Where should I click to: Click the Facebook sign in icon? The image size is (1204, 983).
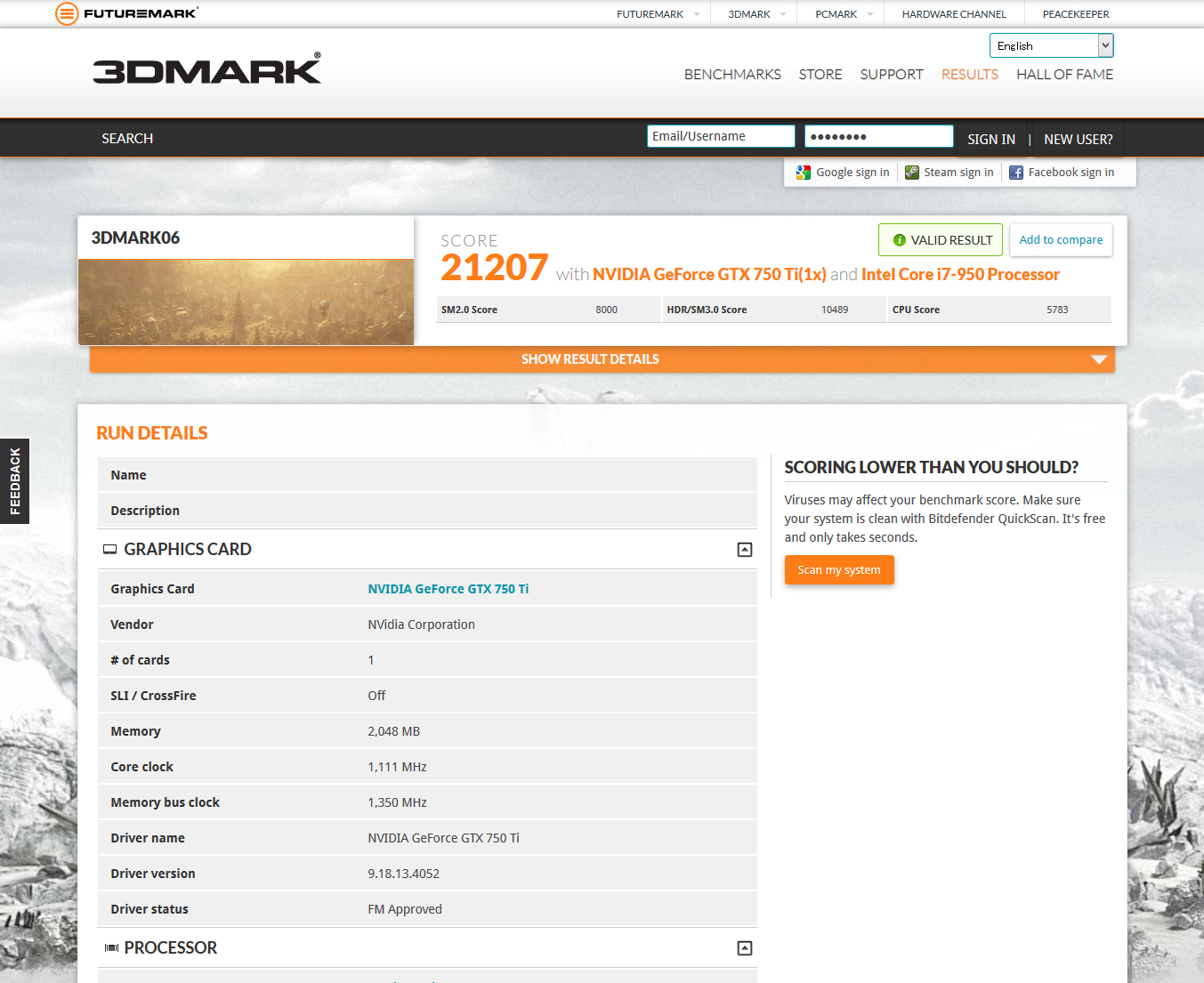point(1016,173)
